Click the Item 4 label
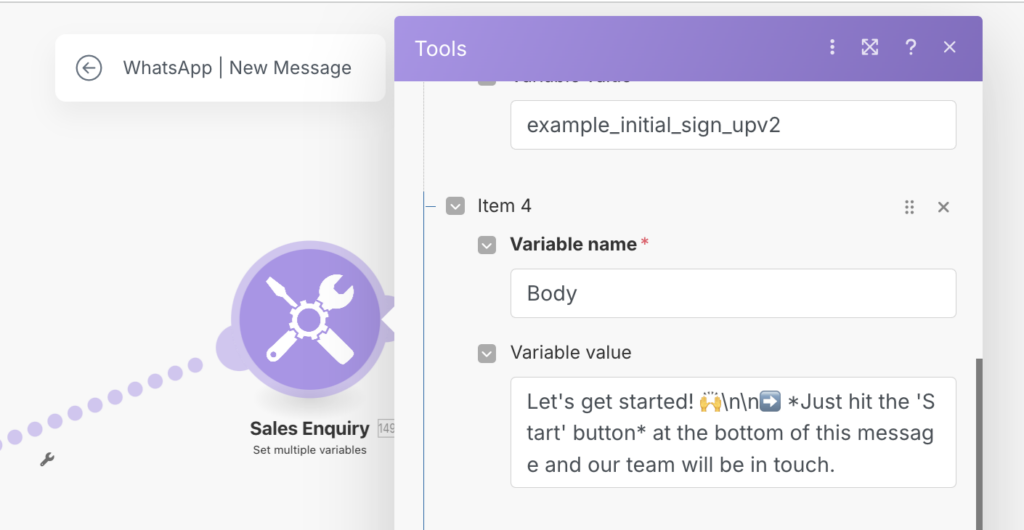This screenshot has height=530, width=1024. tap(504, 206)
